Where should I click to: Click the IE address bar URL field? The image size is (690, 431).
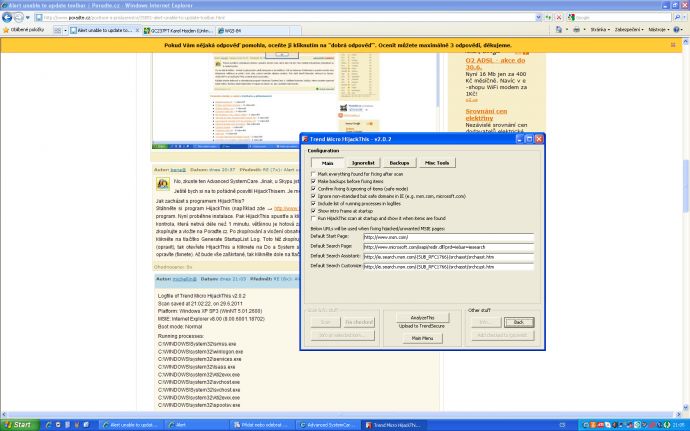pos(284,17)
